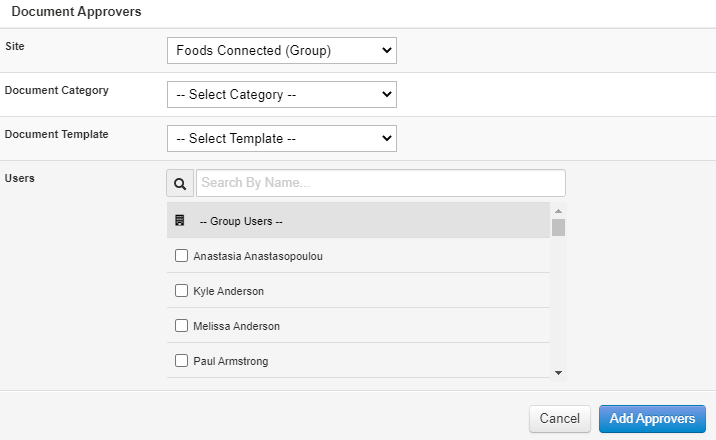
Task: Click the 'Document Category' label
Action: (x=57, y=90)
